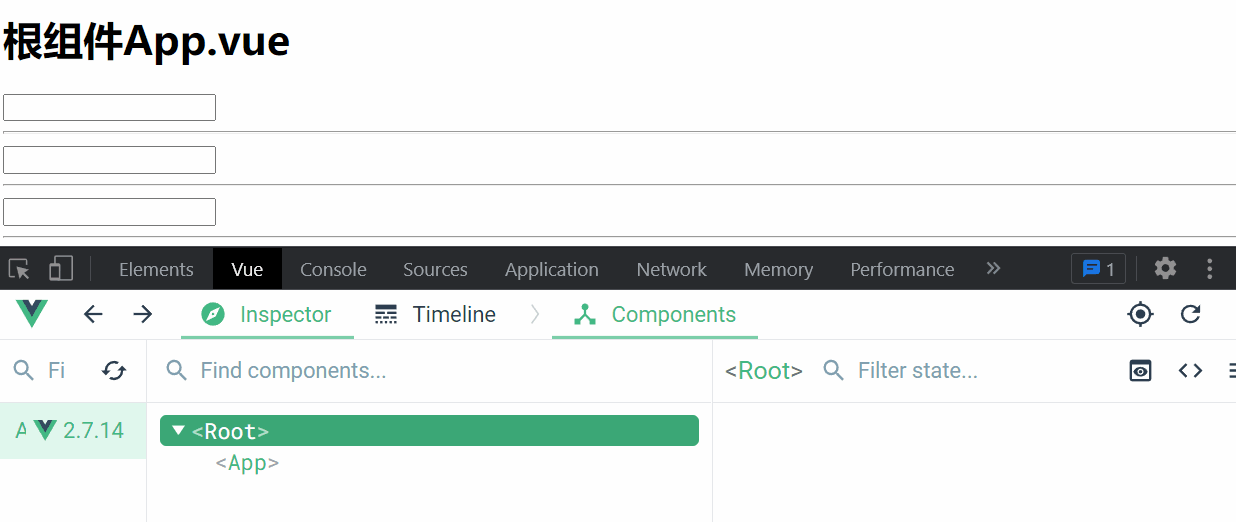Click the open in editor code icon

point(1190,371)
